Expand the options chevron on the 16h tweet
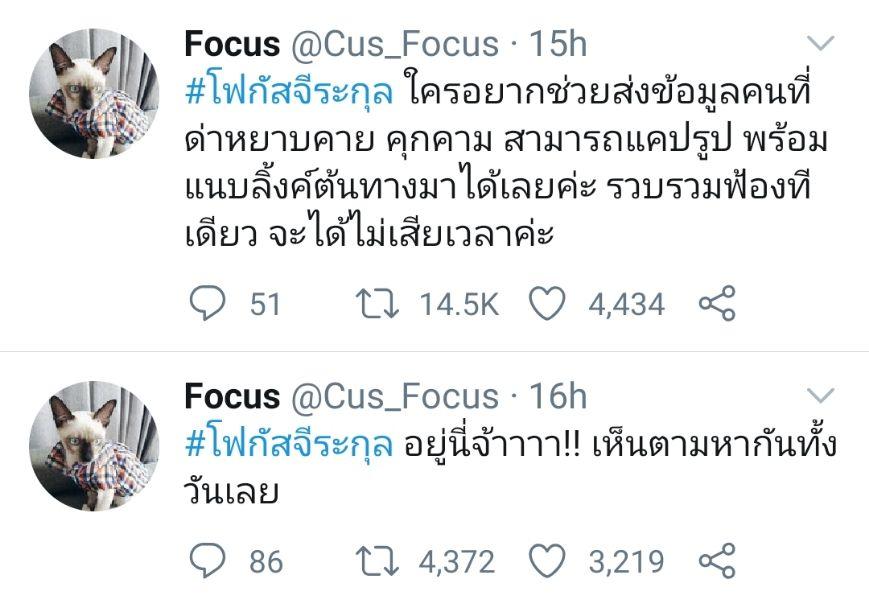This screenshot has width=869, height=603. (820, 396)
